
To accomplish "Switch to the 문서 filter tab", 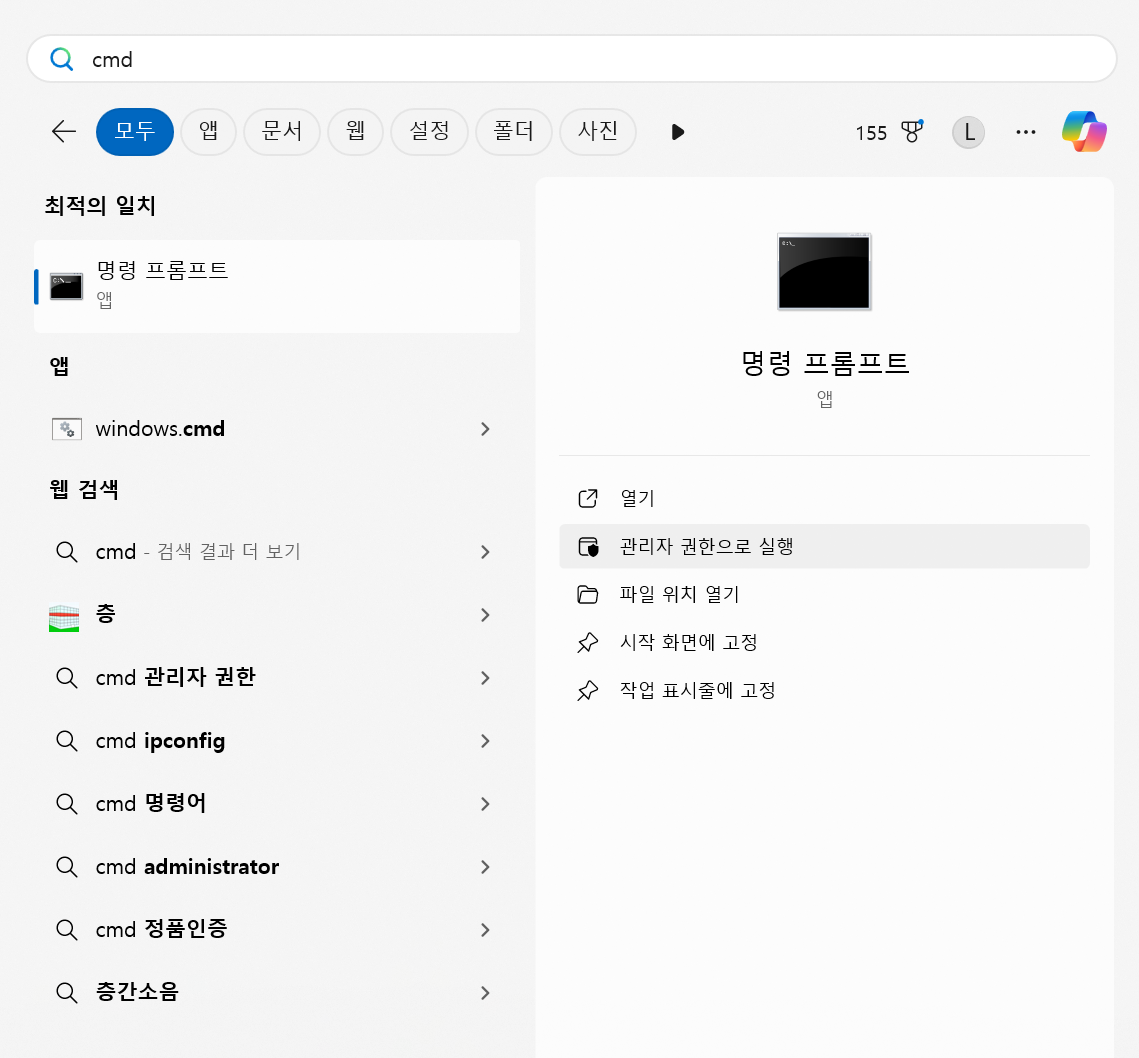I will pos(282,132).
